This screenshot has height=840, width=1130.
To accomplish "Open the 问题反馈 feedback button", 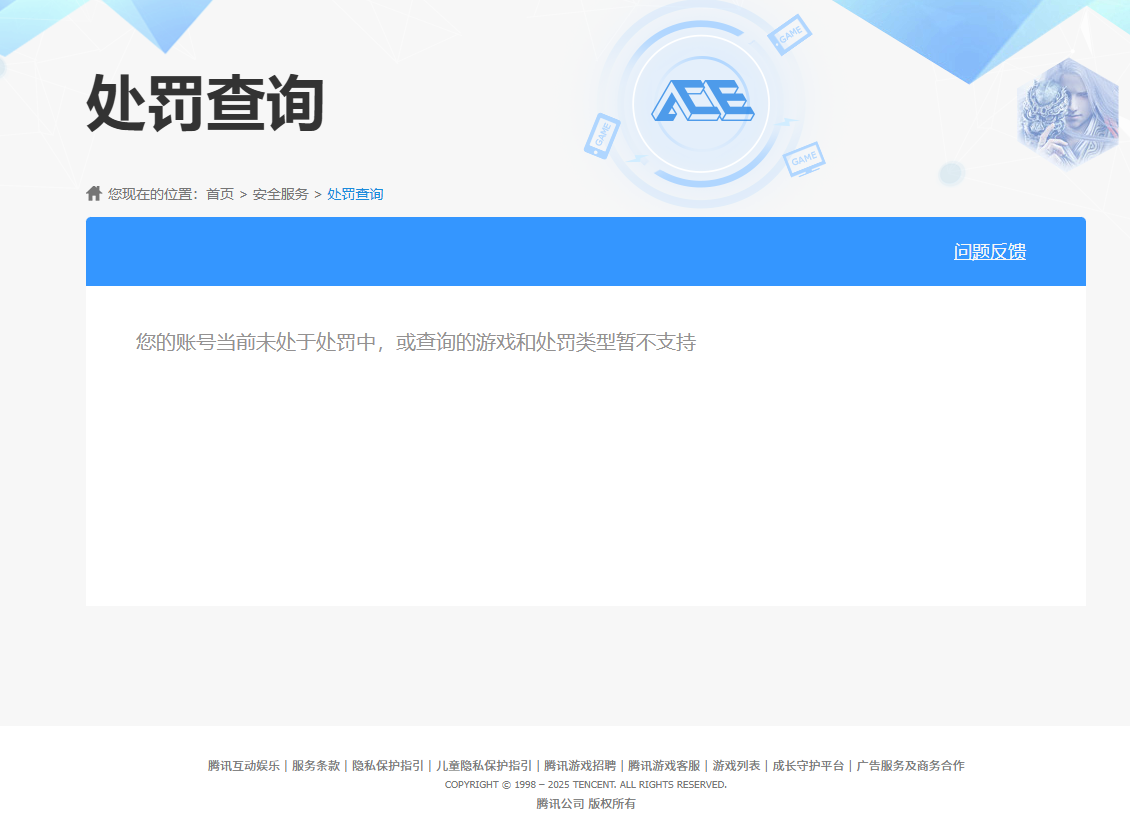I will [x=992, y=252].
